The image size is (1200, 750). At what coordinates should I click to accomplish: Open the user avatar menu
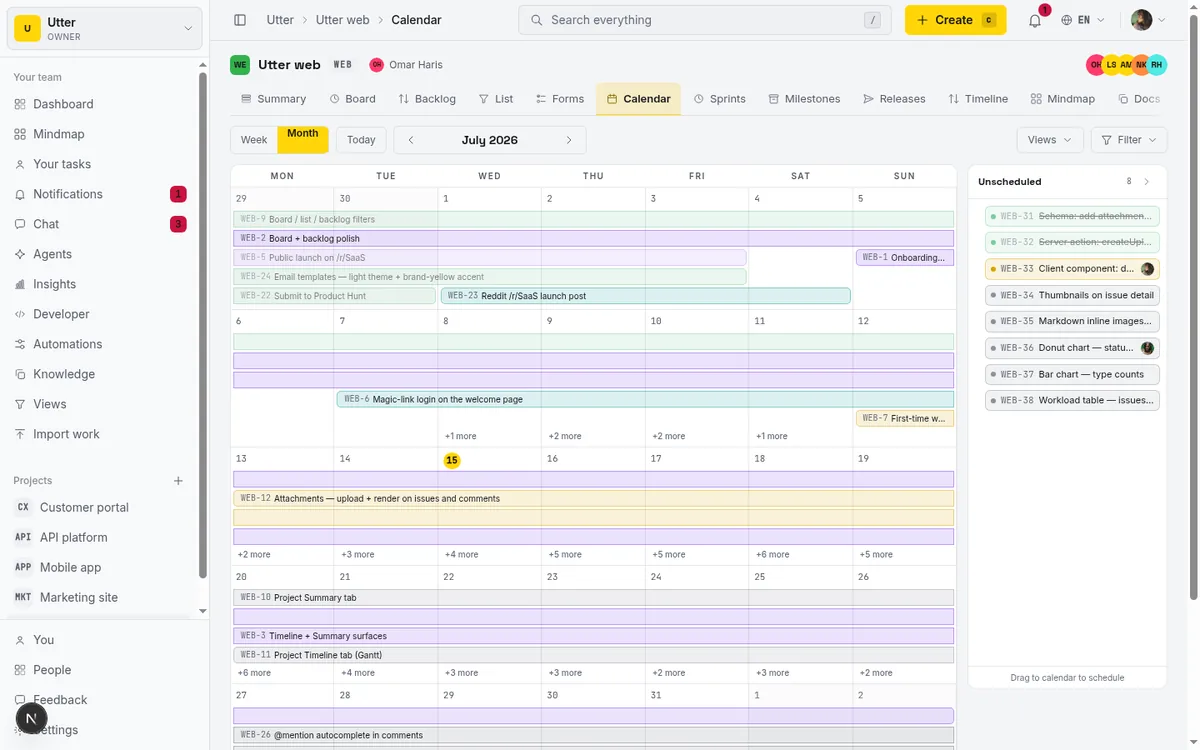click(x=1148, y=20)
